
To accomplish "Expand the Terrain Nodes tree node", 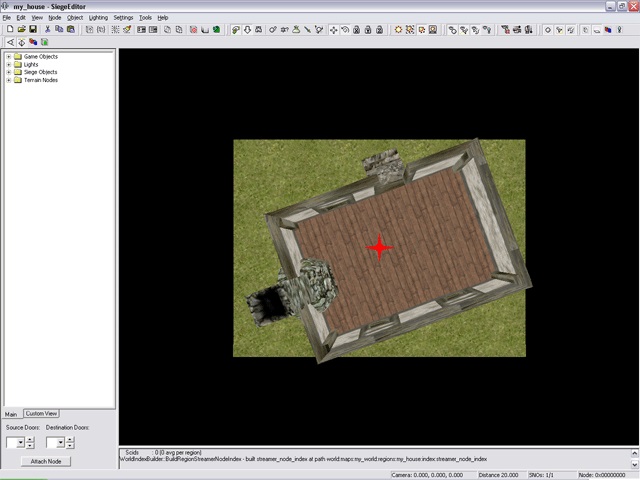I will (8, 80).
